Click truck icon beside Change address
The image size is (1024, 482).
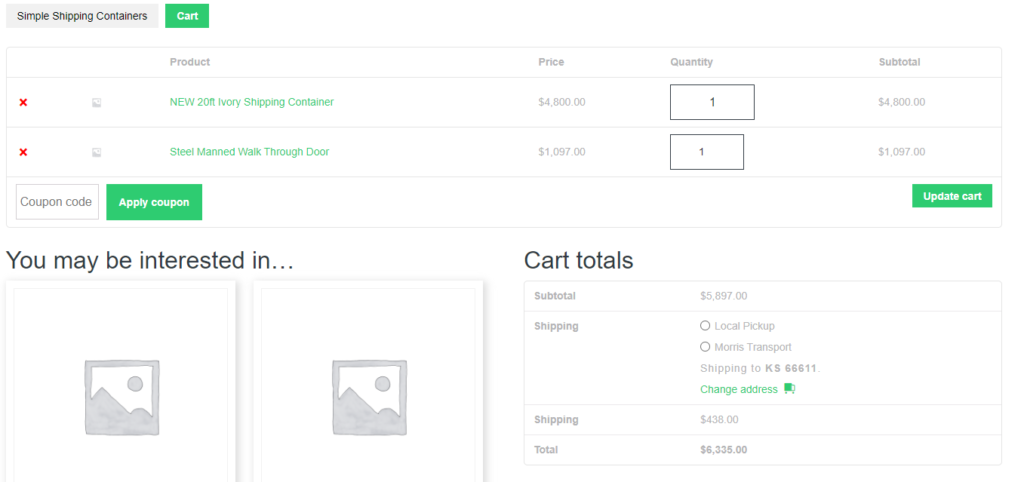(x=789, y=389)
